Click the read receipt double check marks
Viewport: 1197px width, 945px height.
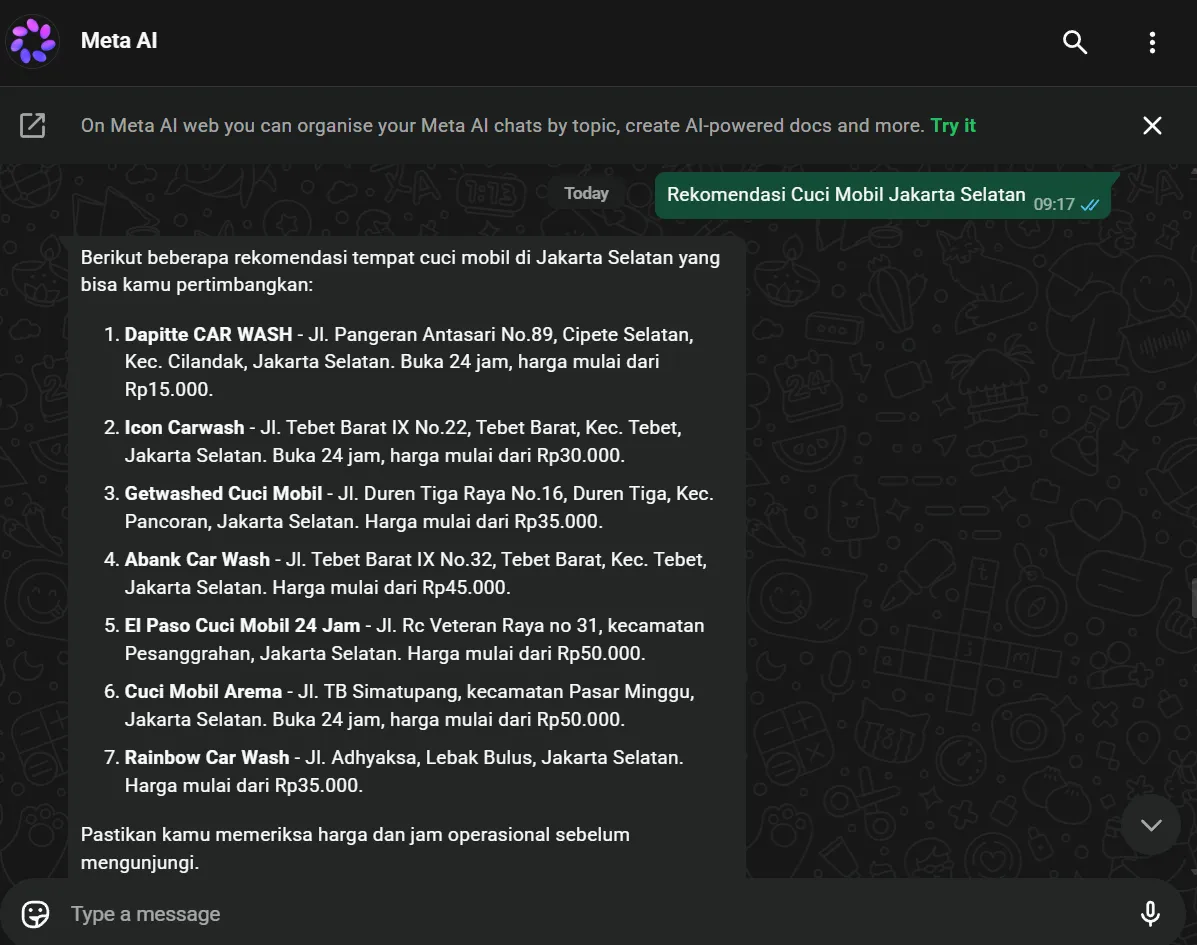coord(1090,205)
